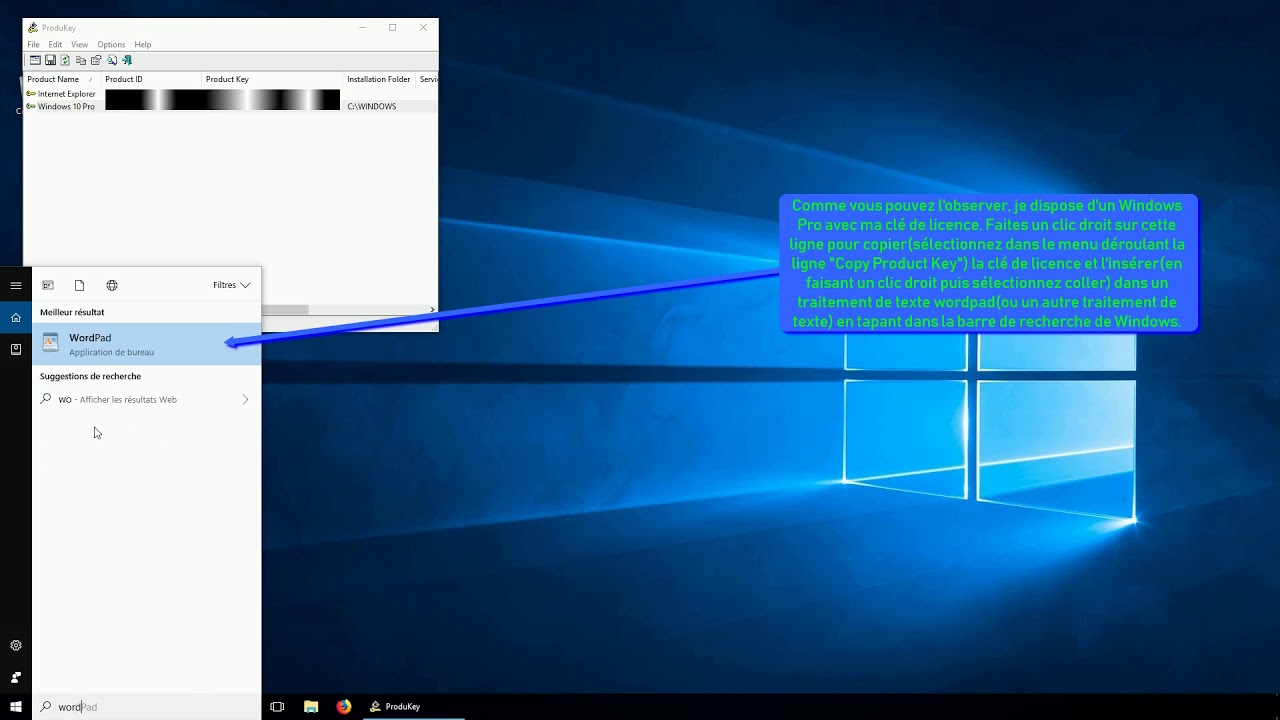
Task: Click the Home icon in search sidebar
Action: click(16, 317)
